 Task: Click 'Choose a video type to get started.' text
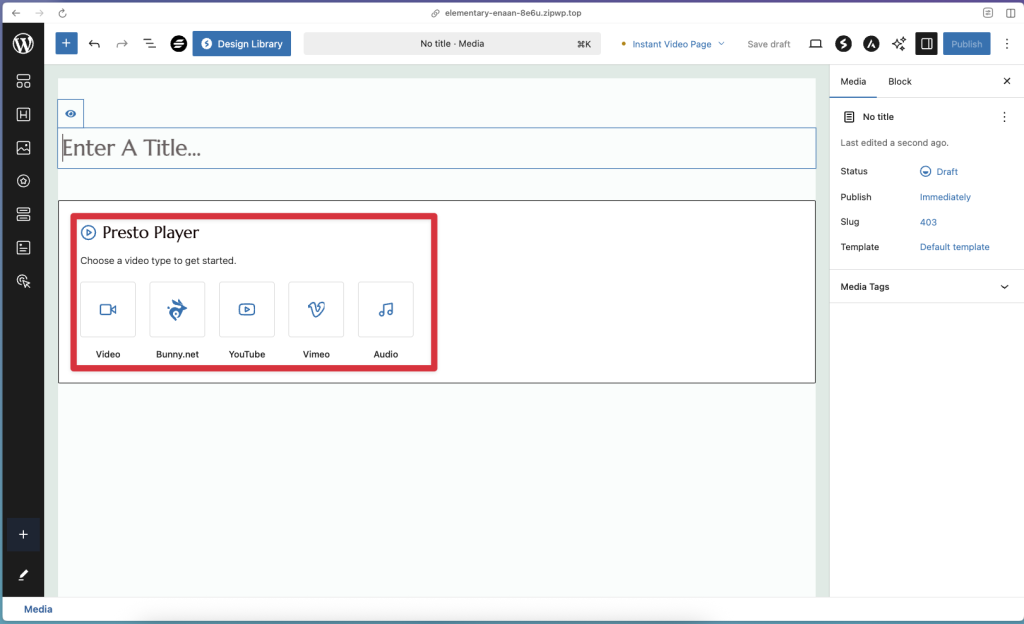pos(158,260)
